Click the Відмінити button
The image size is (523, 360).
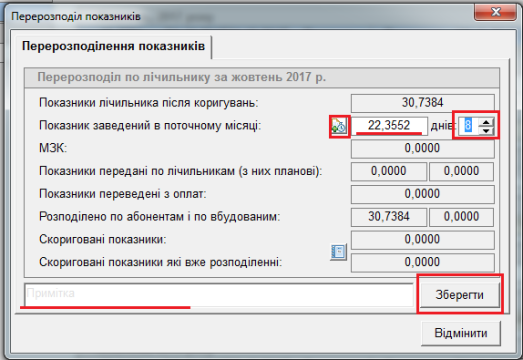(x=461, y=333)
